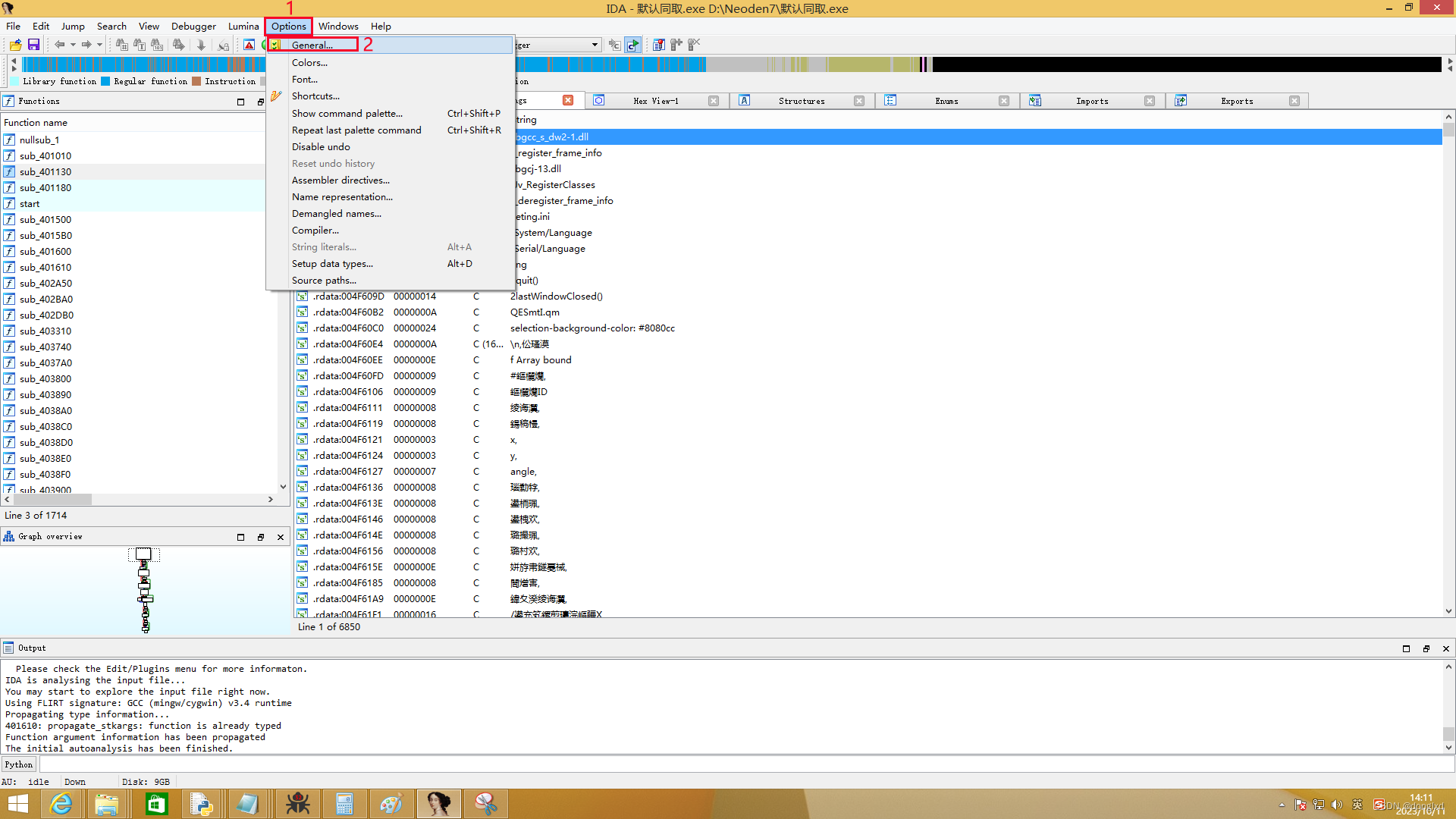Switch to the Structures tab
Screen dimensions: 1456x819
point(801,101)
